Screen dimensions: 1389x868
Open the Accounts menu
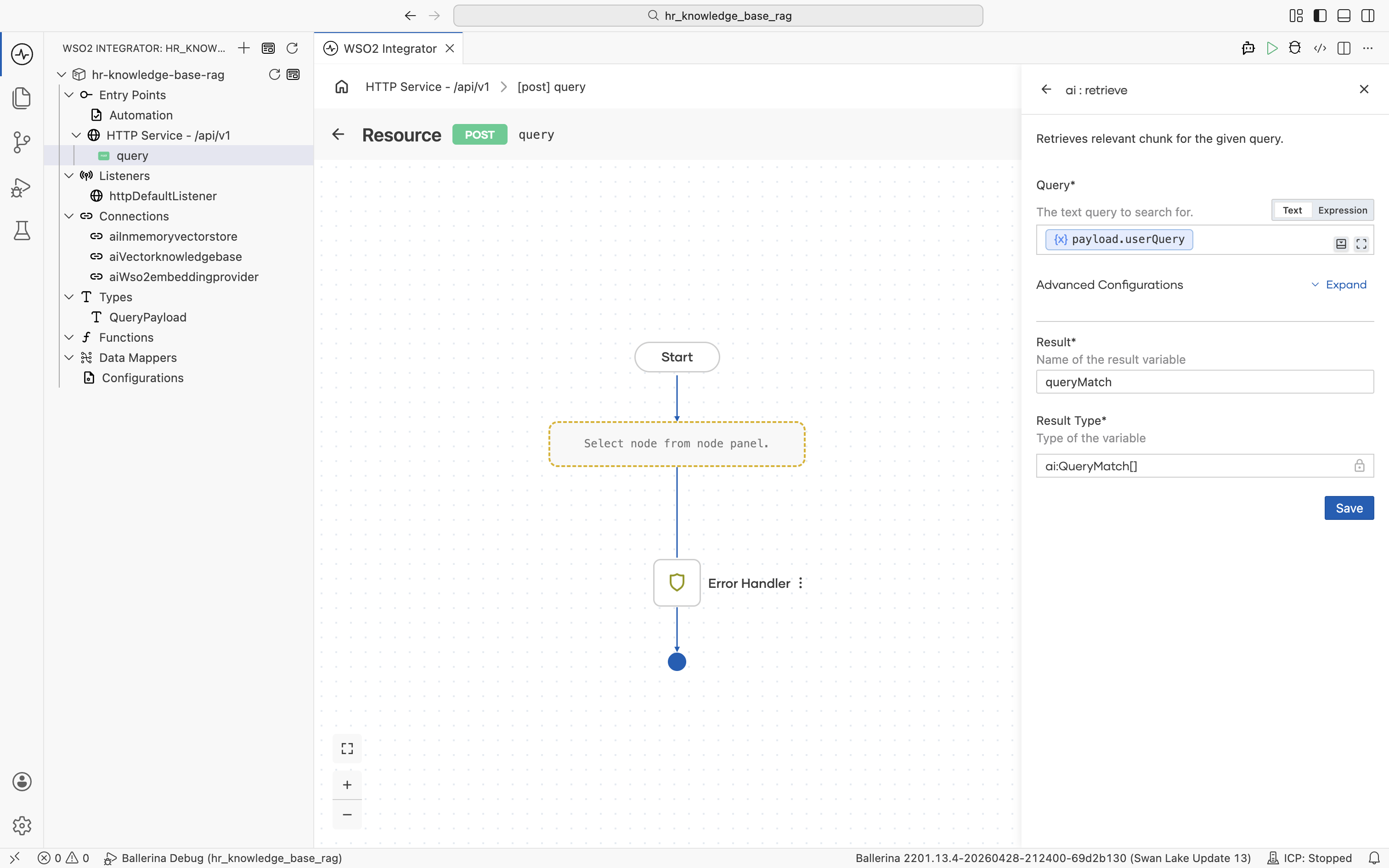pos(22,781)
